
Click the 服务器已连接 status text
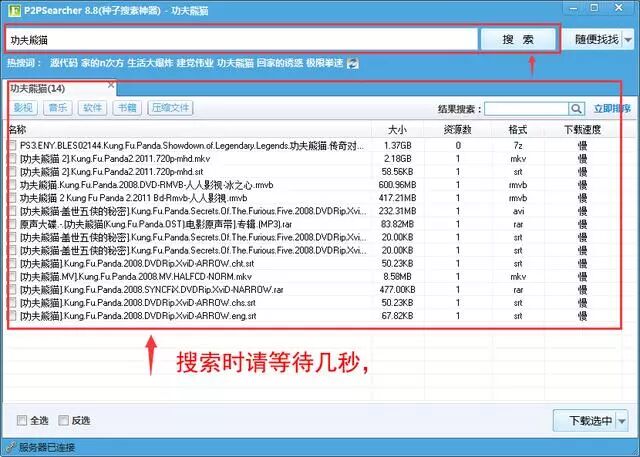47,447
